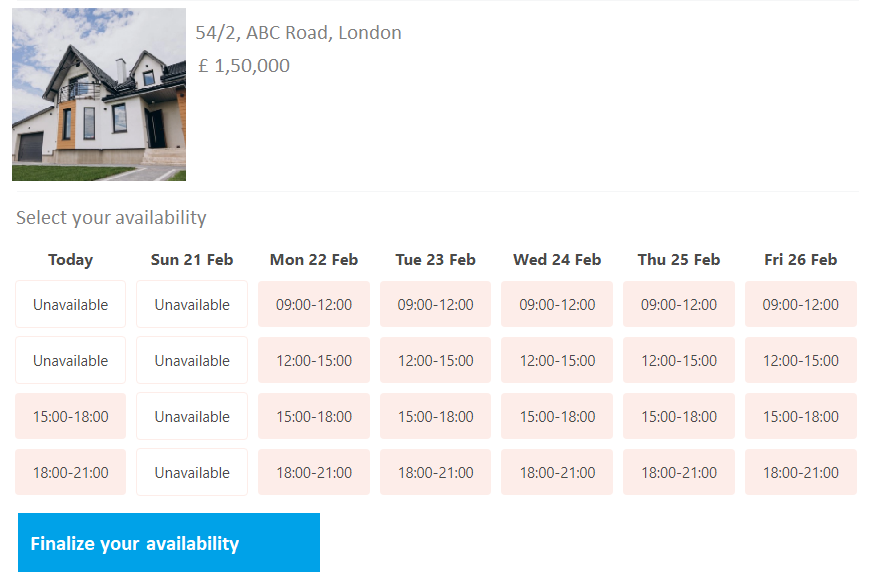This screenshot has height=585, width=873.
Task: Choose Mon 22 Feb 12:00-15:00 slot
Action: tap(314, 361)
